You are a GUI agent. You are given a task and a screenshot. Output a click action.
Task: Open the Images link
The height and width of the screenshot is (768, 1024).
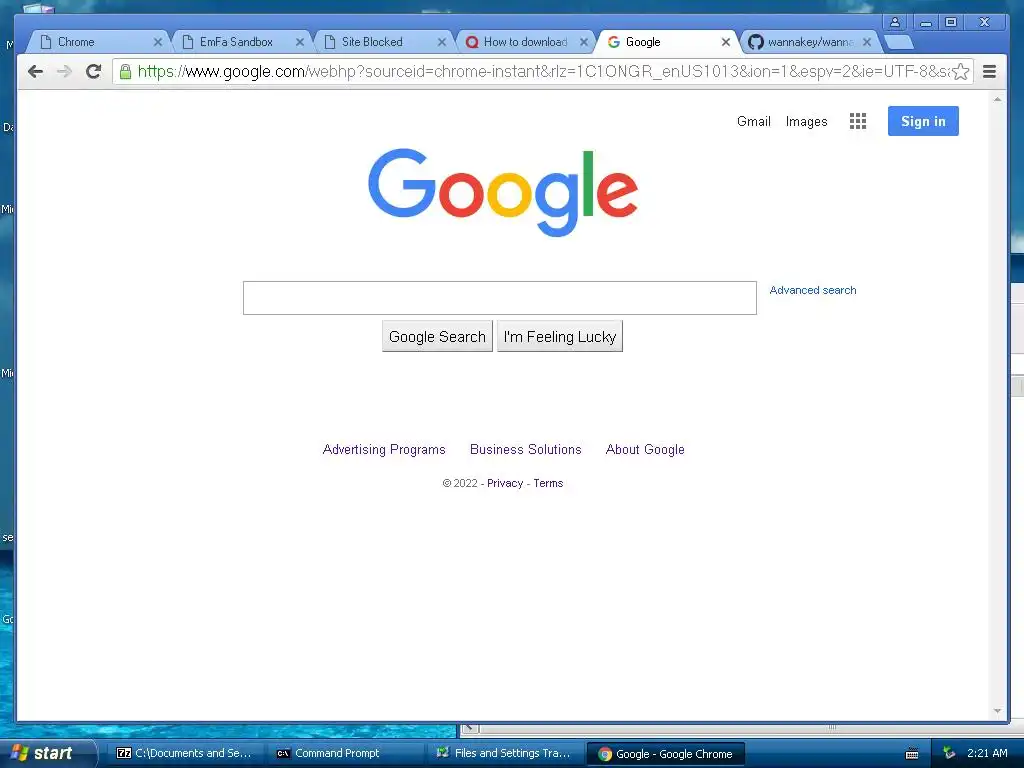coord(807,121)
